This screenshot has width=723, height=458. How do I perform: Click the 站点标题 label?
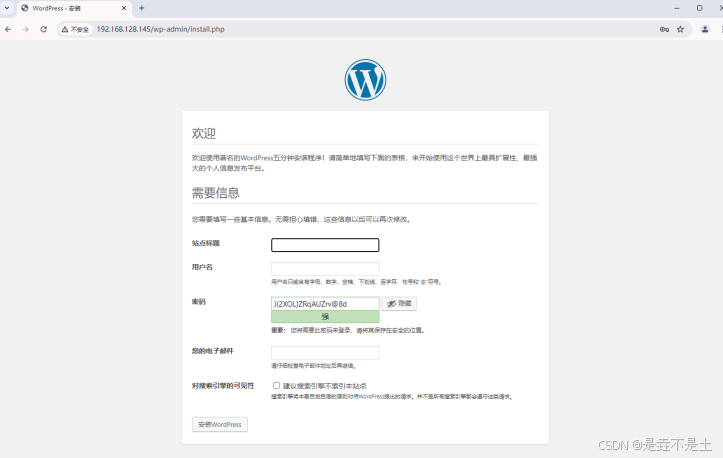[x=206, y=243]
